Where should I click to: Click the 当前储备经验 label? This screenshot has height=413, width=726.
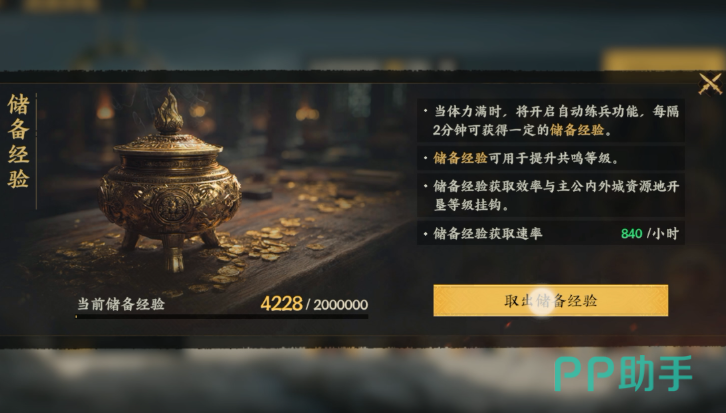click(121, 304)
